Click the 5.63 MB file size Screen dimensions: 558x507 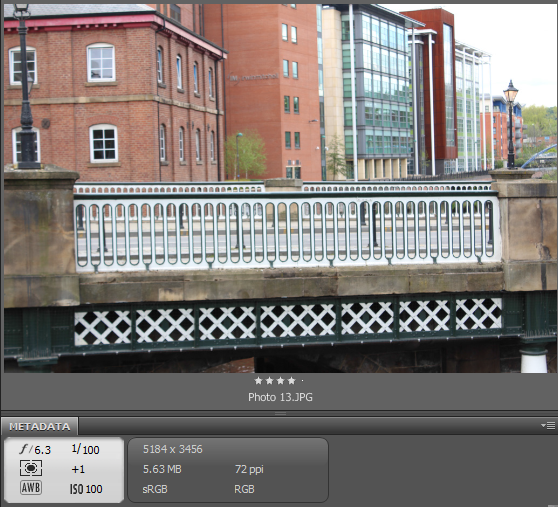point(162,469)
